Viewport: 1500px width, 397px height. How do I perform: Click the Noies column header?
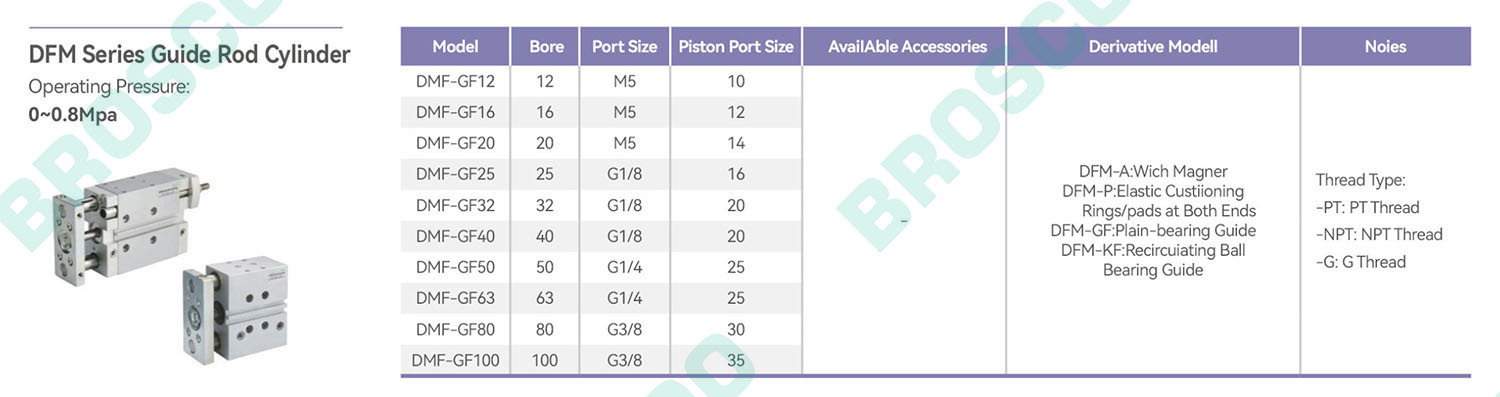pos(1385,46)
